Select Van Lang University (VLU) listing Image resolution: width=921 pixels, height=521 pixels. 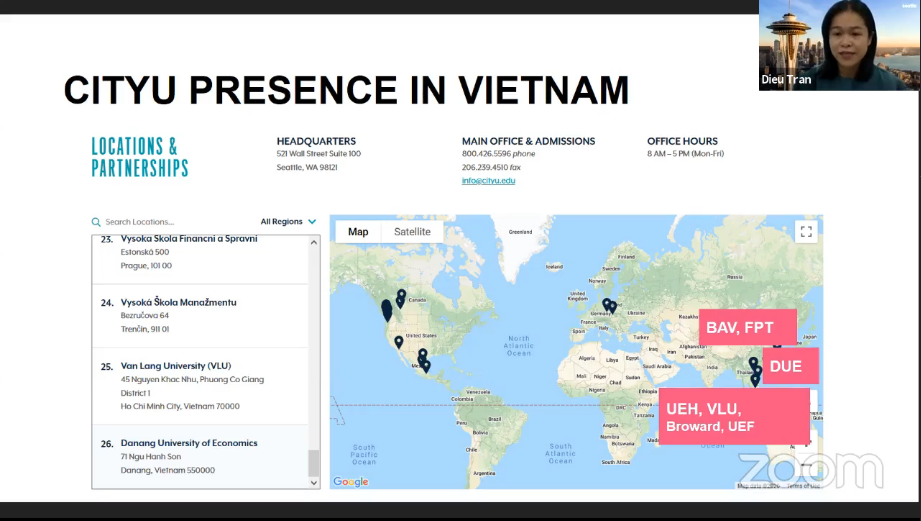coord(200,386)
